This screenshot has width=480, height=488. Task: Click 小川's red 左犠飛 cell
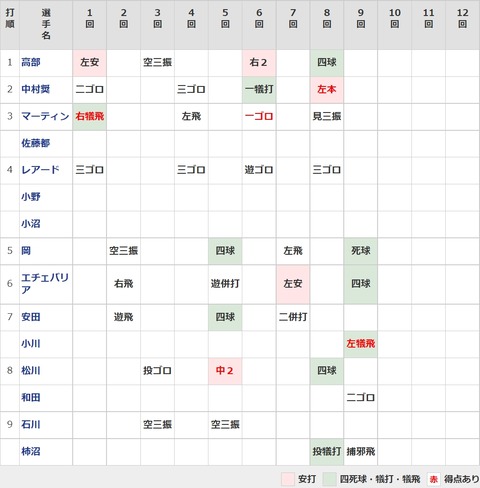361,344
